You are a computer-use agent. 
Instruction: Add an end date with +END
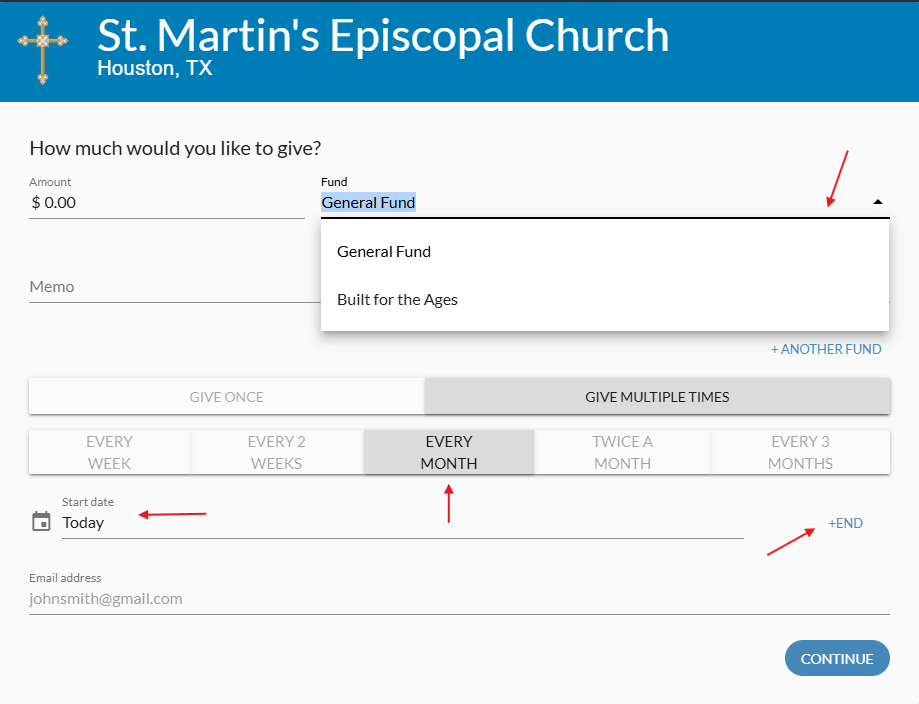point(845,523)
